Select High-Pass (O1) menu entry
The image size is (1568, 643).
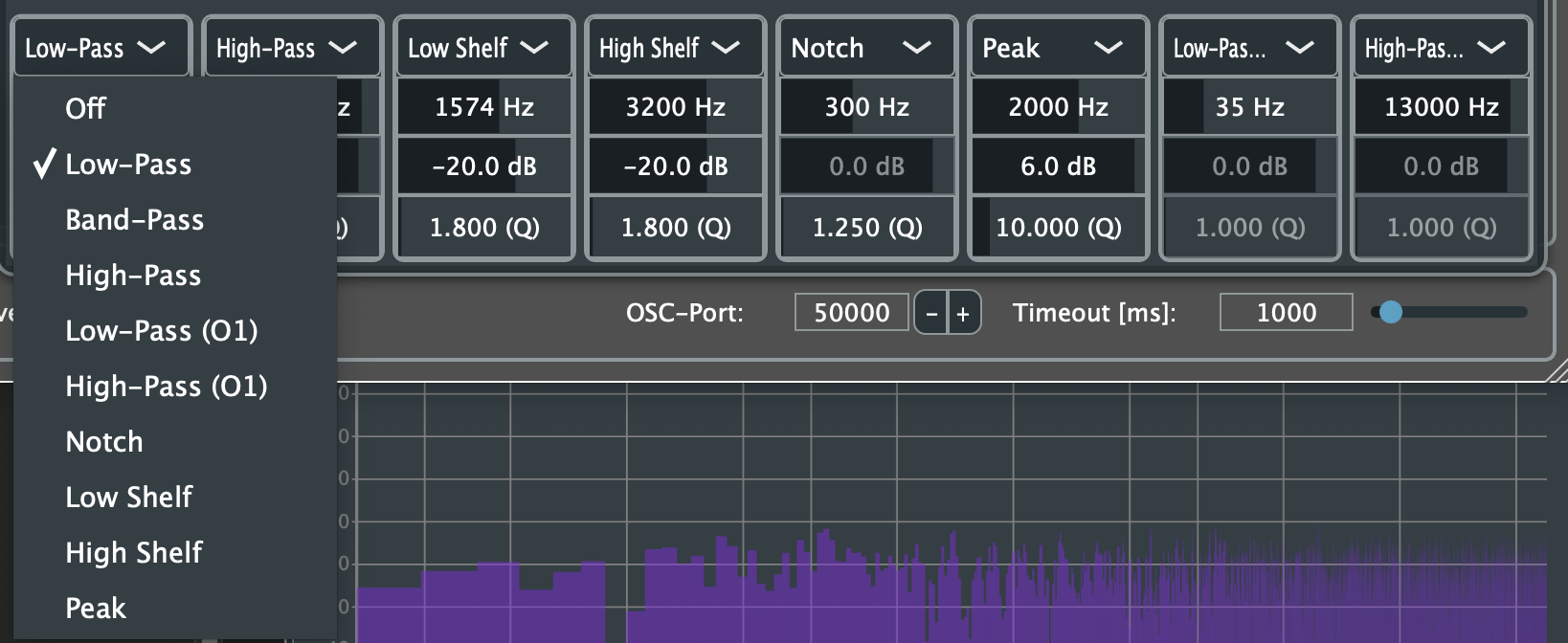click(166, 387)
